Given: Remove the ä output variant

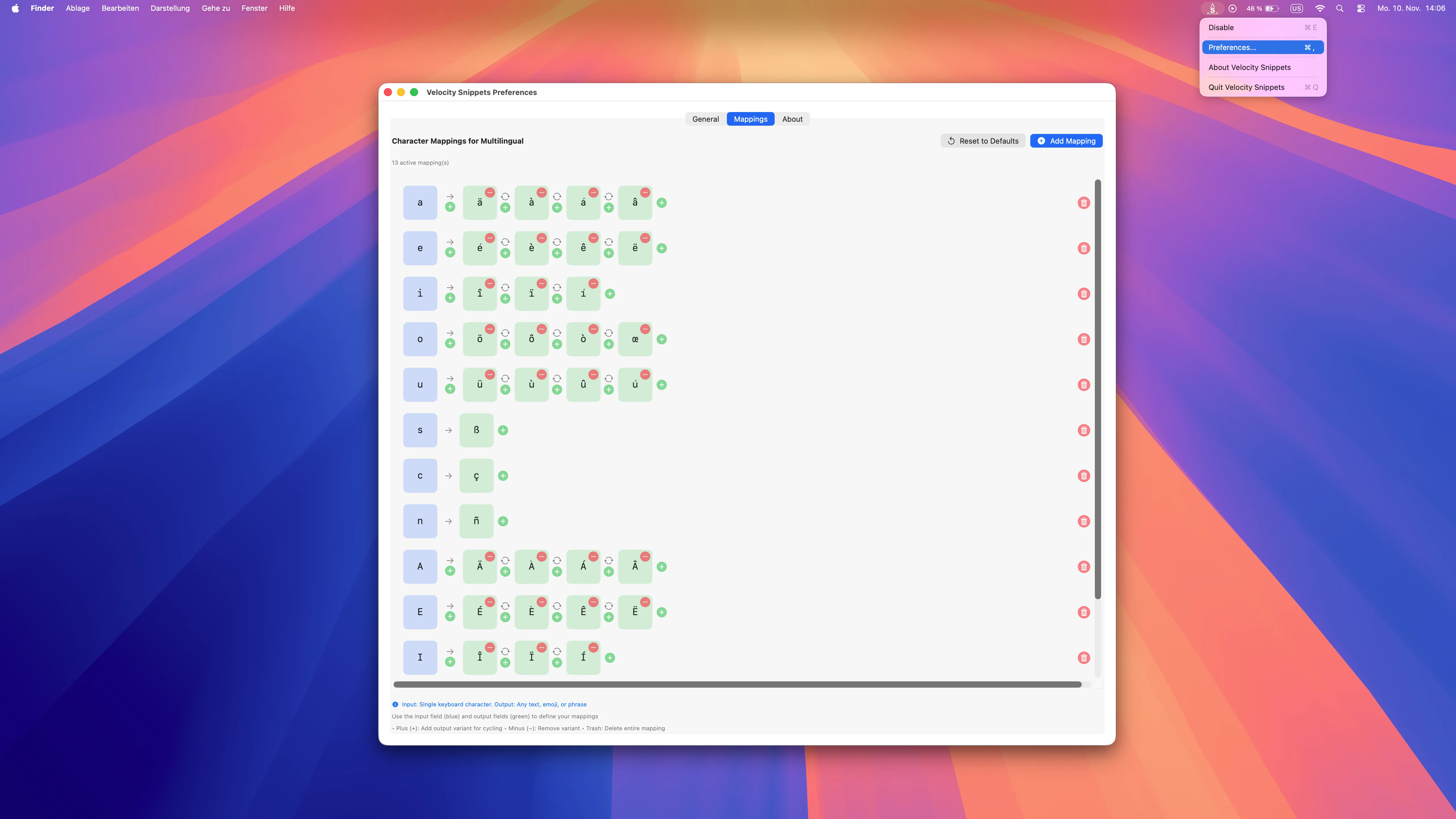Looking at the screenshot, I should 490,193.
